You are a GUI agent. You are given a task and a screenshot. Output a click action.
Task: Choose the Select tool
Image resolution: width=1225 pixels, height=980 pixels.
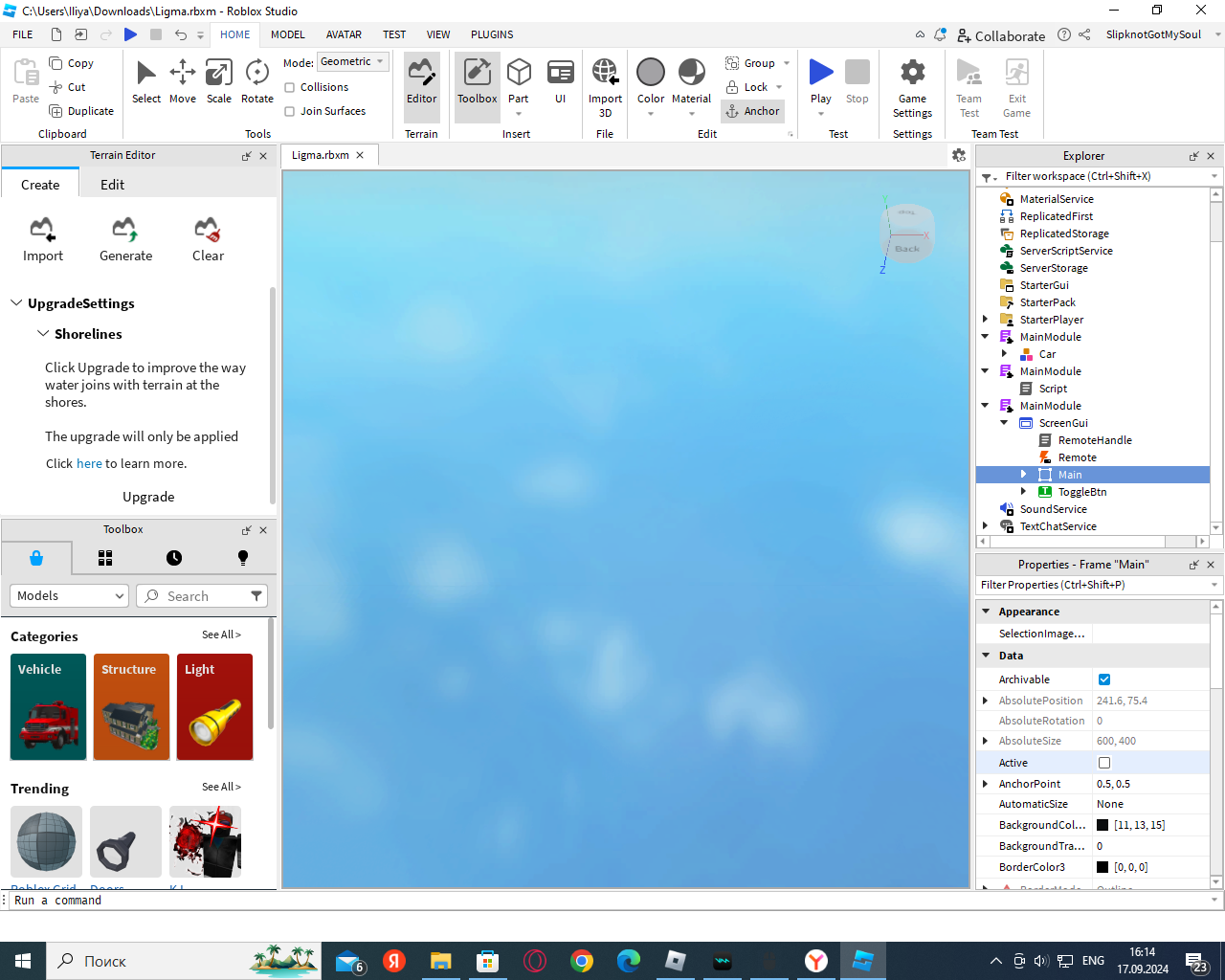coord(146,81)
